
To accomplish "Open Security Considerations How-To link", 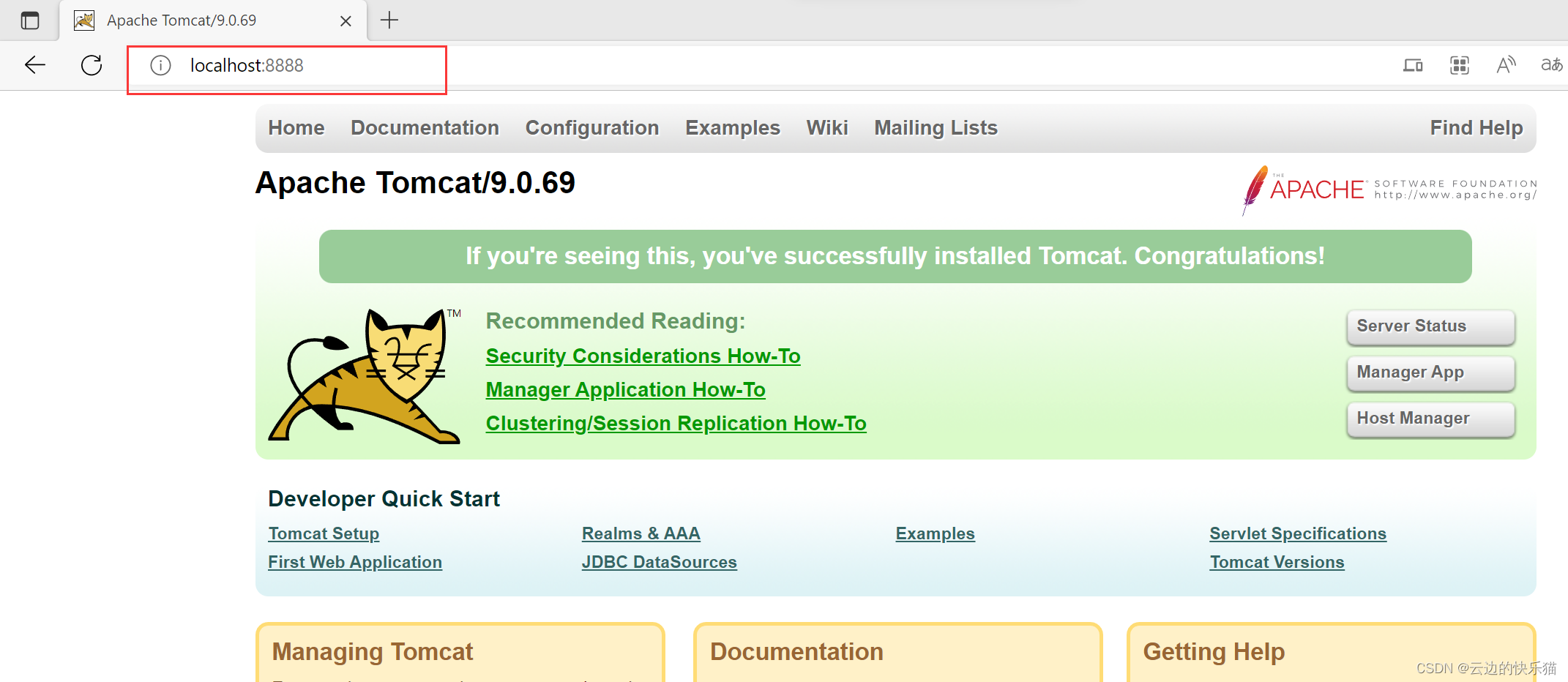I will pyautogui.click(x=643, y=356).
